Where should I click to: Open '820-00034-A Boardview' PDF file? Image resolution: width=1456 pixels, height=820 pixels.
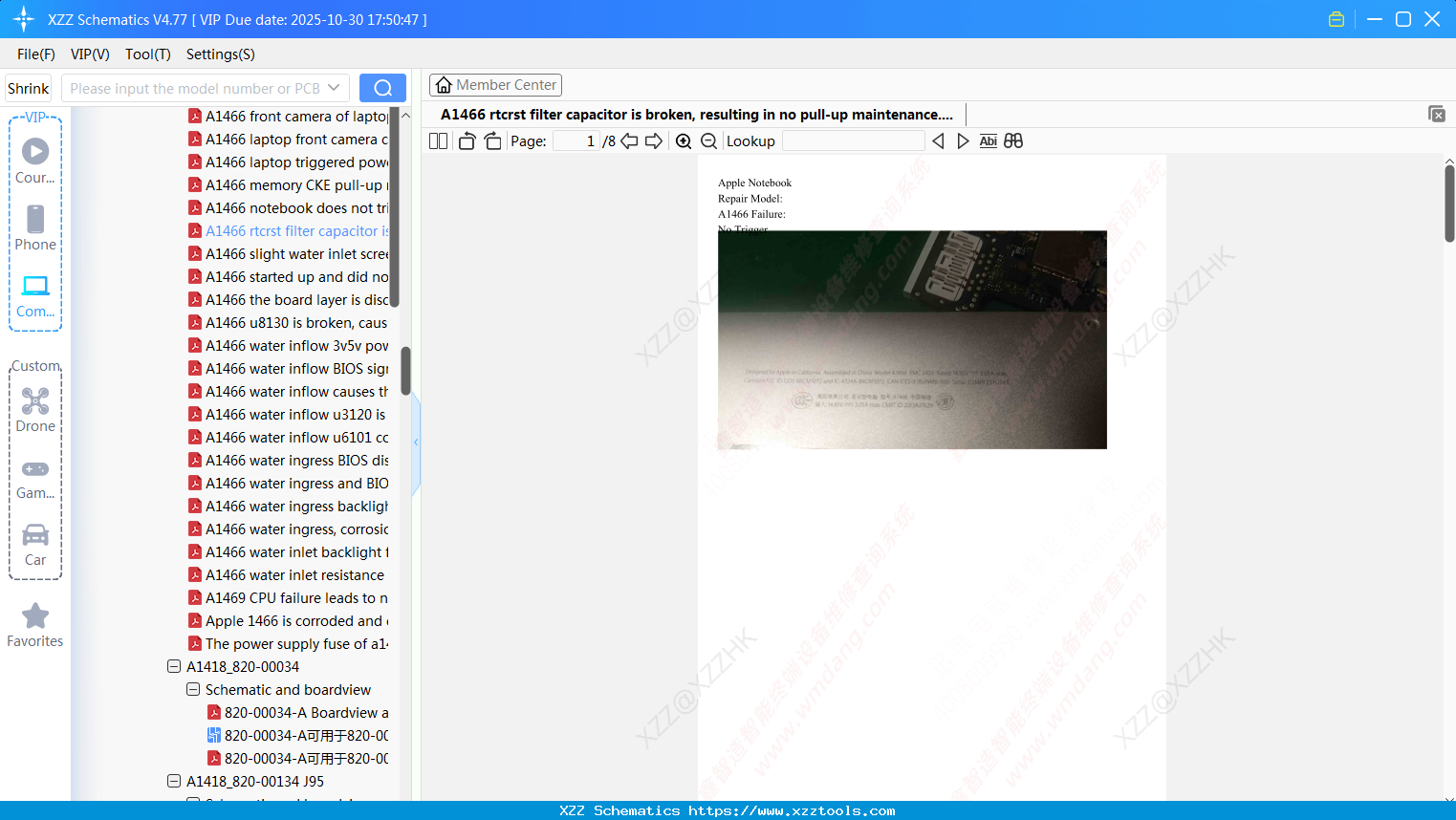298,712
